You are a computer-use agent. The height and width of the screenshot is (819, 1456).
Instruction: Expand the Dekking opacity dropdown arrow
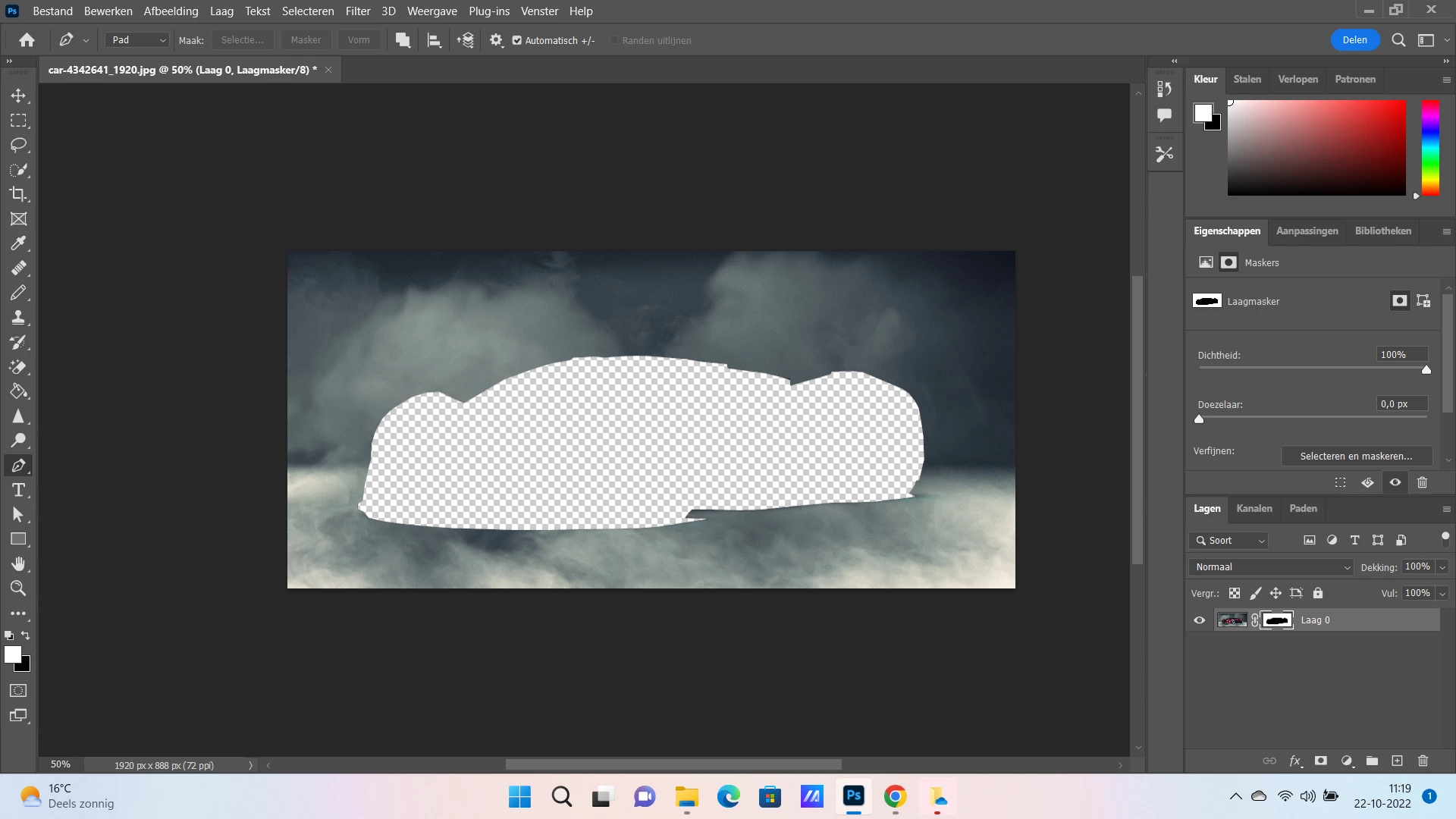1442,567
